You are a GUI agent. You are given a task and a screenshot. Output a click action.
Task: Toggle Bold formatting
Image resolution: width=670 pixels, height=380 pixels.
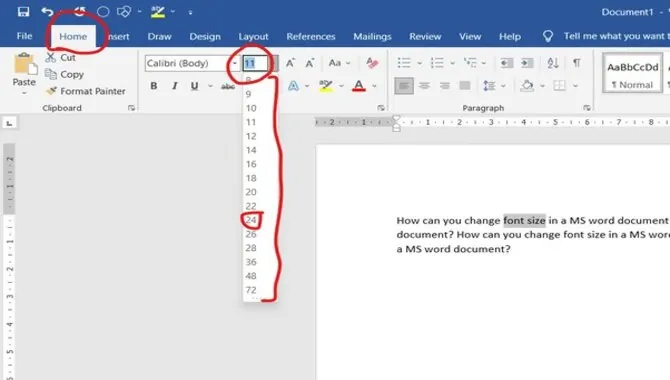click(x=154, y=86)
